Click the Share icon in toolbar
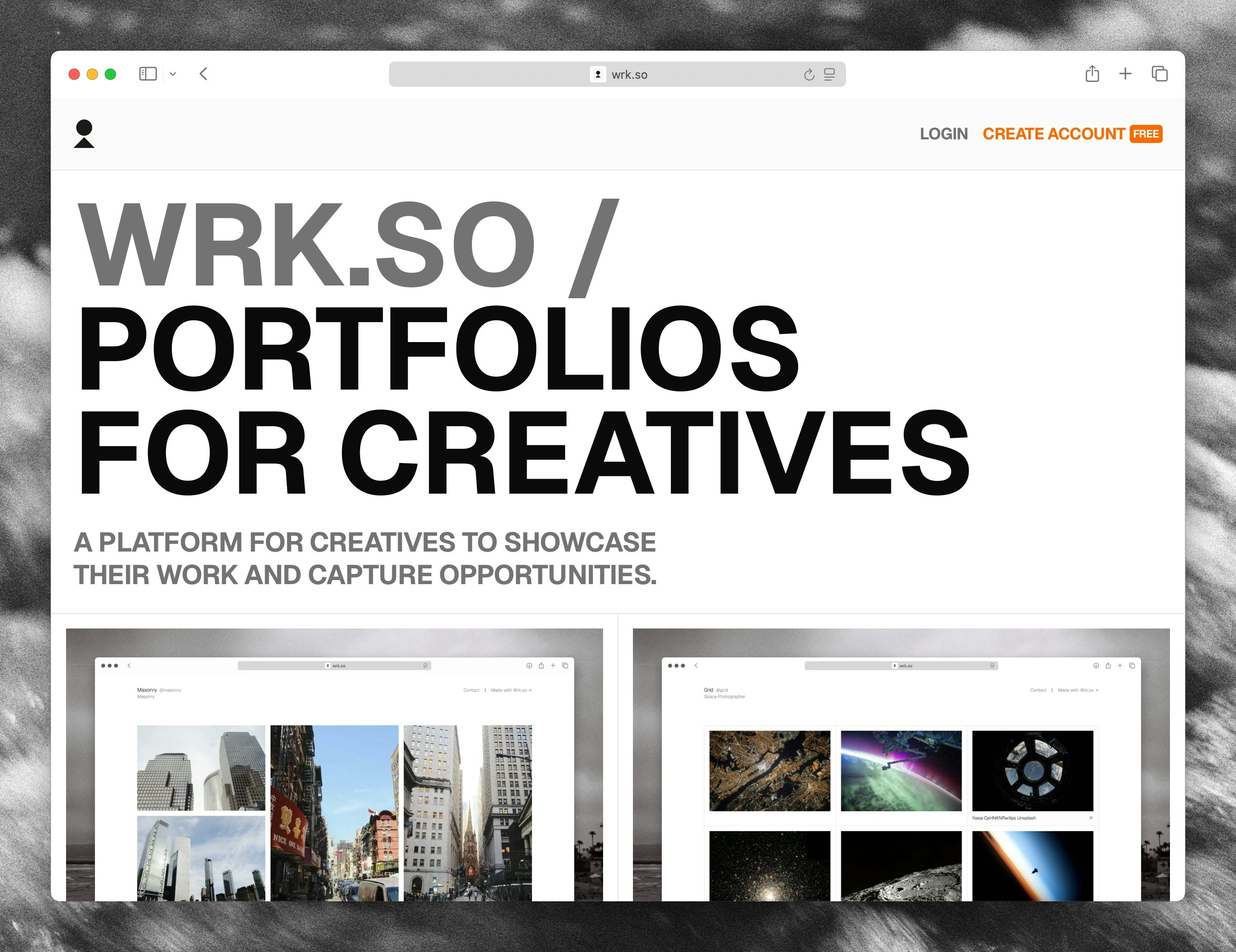The image size is (1236, 952). coord(1092,74)
